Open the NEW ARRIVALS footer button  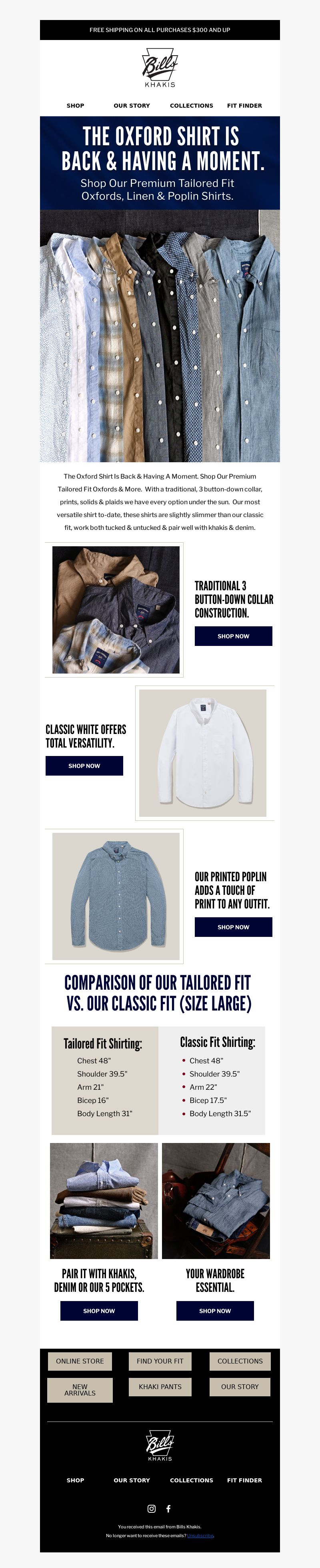pyautogui.click(x=80, y=1390)
